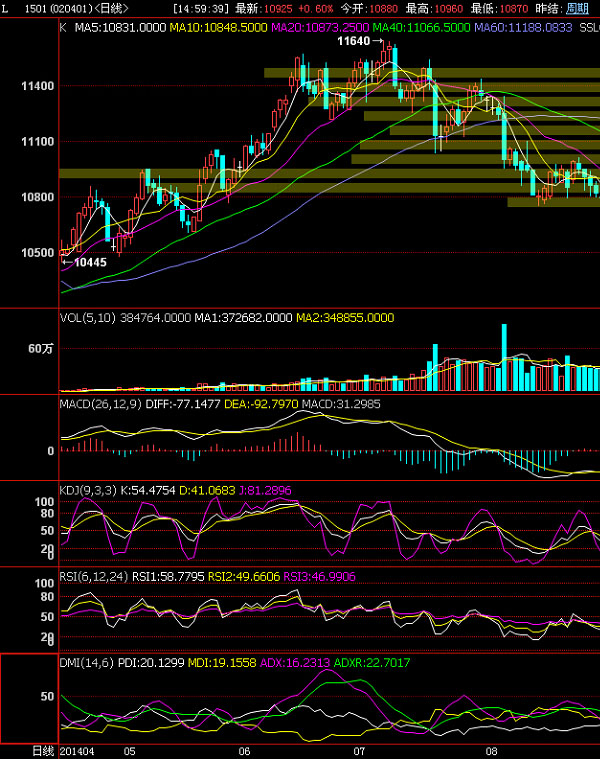Click the 05 month axis label
This screenshot has height=759, width=600.
[130, 751]
